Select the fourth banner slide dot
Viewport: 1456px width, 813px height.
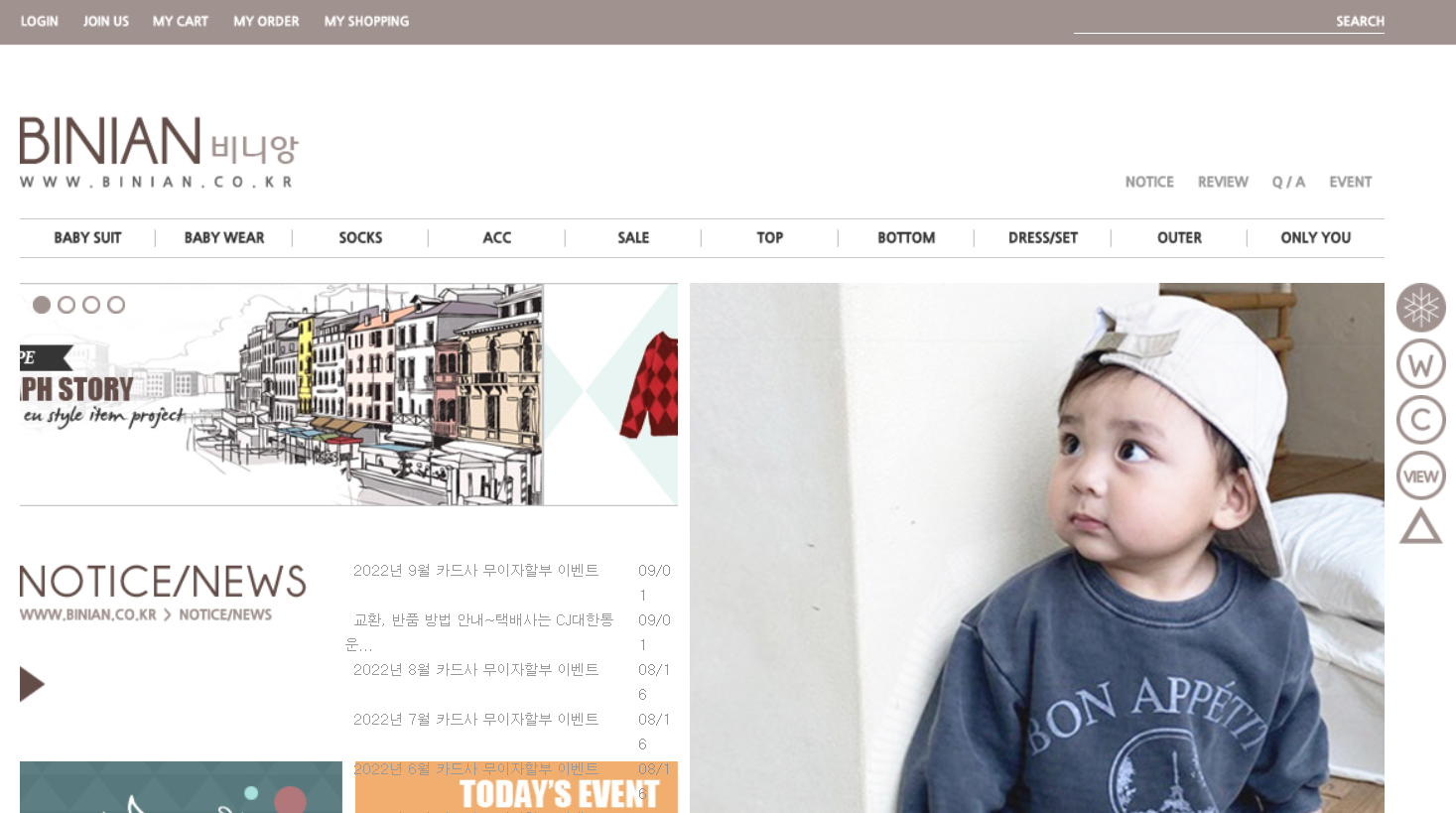coord(116,305)
